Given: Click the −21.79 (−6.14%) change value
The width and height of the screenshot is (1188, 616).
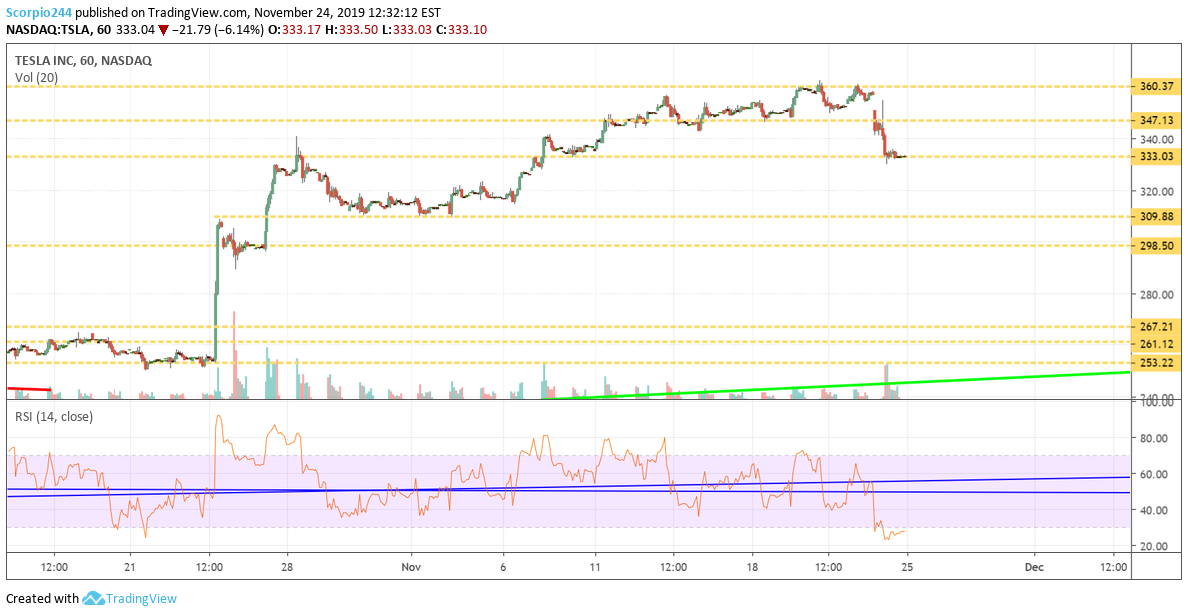Looking at the screenshot, I should click(217, 30).
